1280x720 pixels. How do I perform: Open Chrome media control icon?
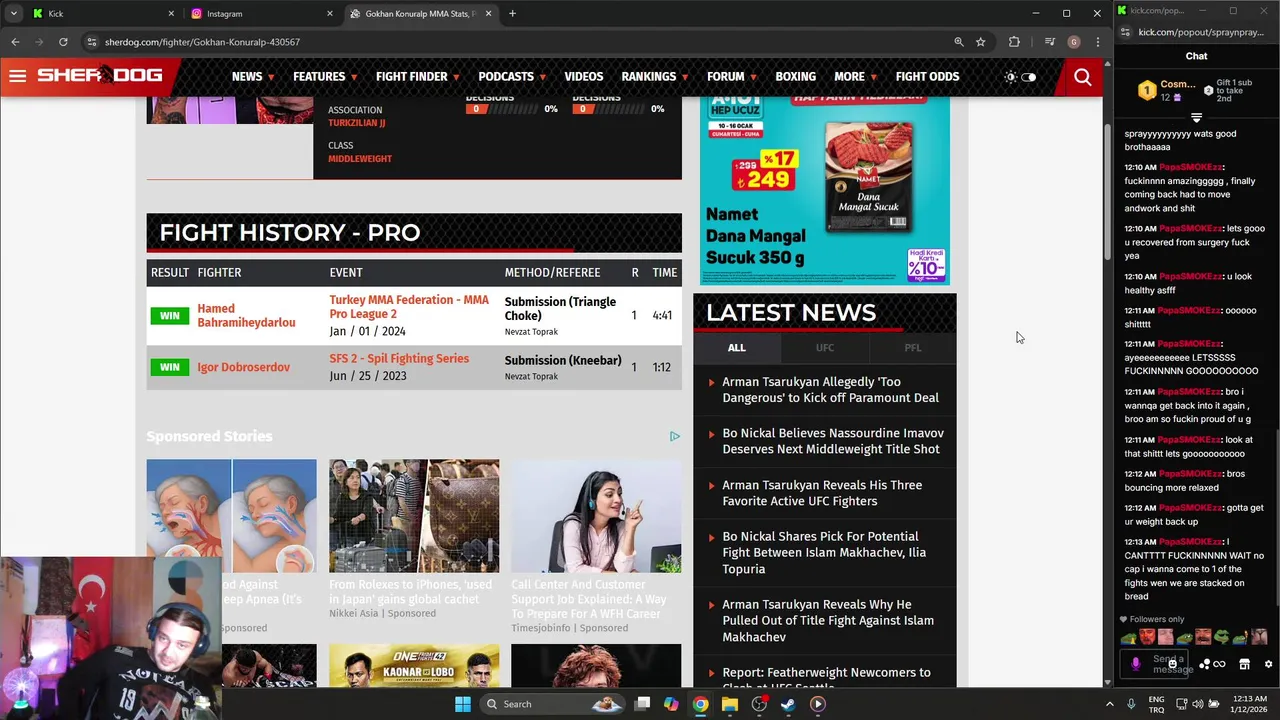(x=1049, y=42)
